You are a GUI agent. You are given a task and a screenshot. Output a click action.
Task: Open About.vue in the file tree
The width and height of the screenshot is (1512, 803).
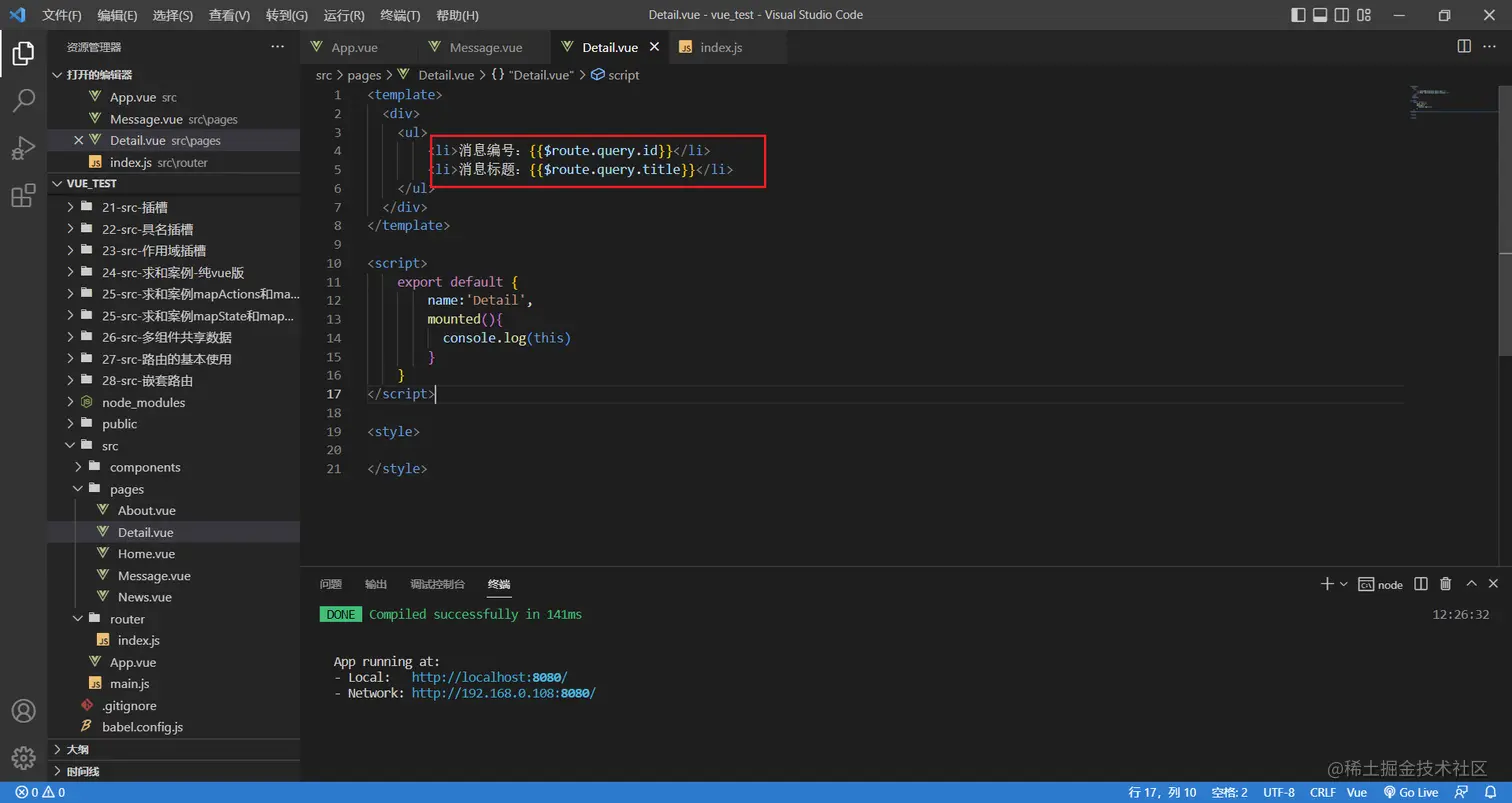(x=174, y=510)
